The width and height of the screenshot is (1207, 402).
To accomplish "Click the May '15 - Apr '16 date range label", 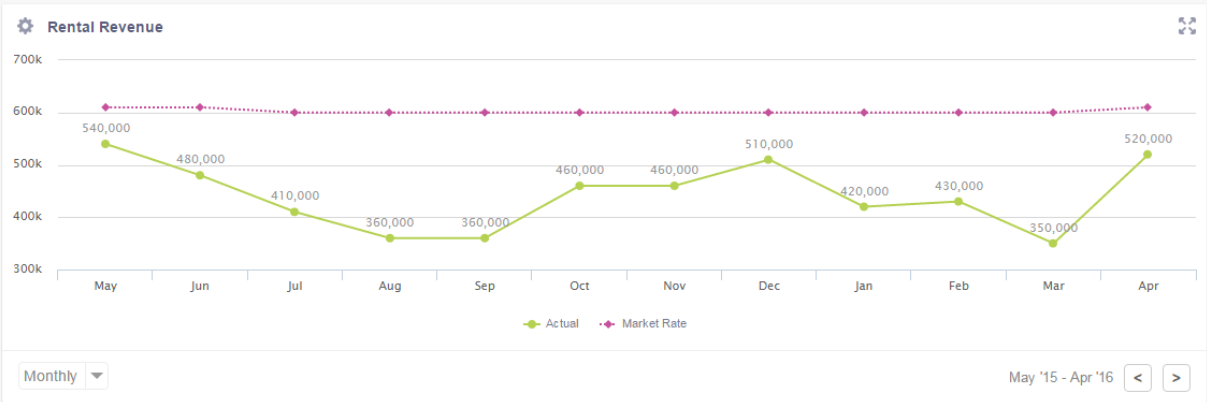I will (x=1061, y=377).
